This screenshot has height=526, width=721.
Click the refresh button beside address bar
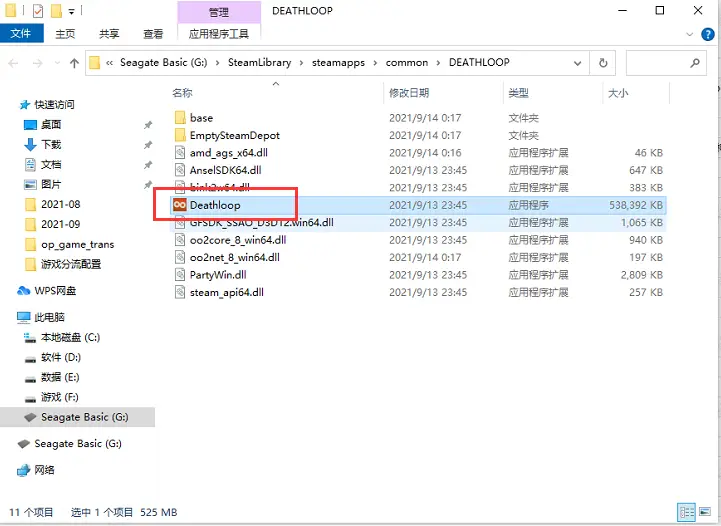[x=603, y=63]
